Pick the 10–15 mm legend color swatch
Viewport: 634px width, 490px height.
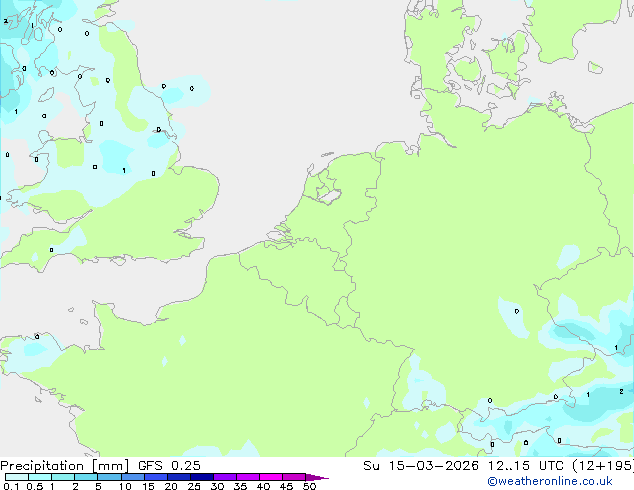(x=132, y=477)
